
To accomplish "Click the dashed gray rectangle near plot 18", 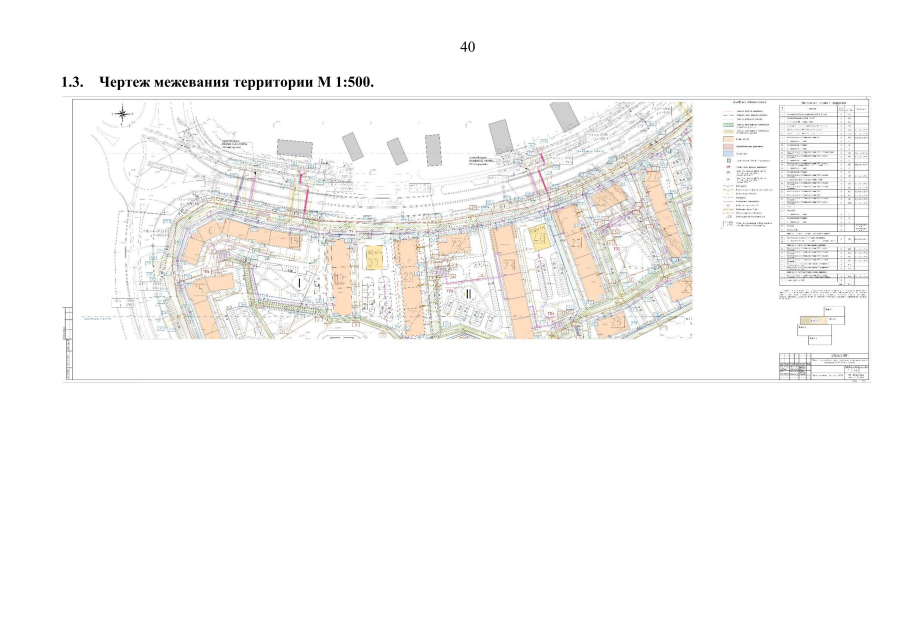I will click(295, 148).
